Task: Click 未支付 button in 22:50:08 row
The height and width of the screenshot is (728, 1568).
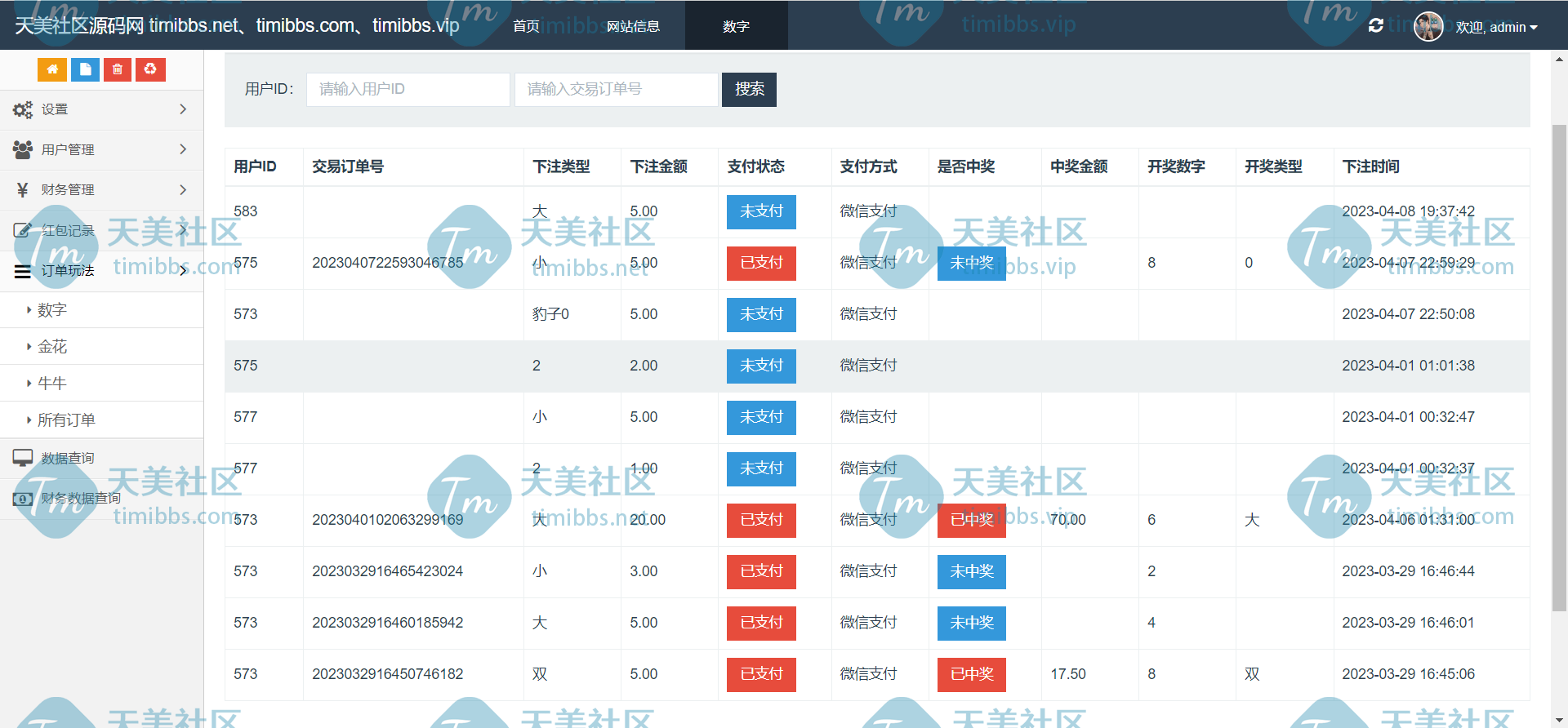Action: point(761,315)
